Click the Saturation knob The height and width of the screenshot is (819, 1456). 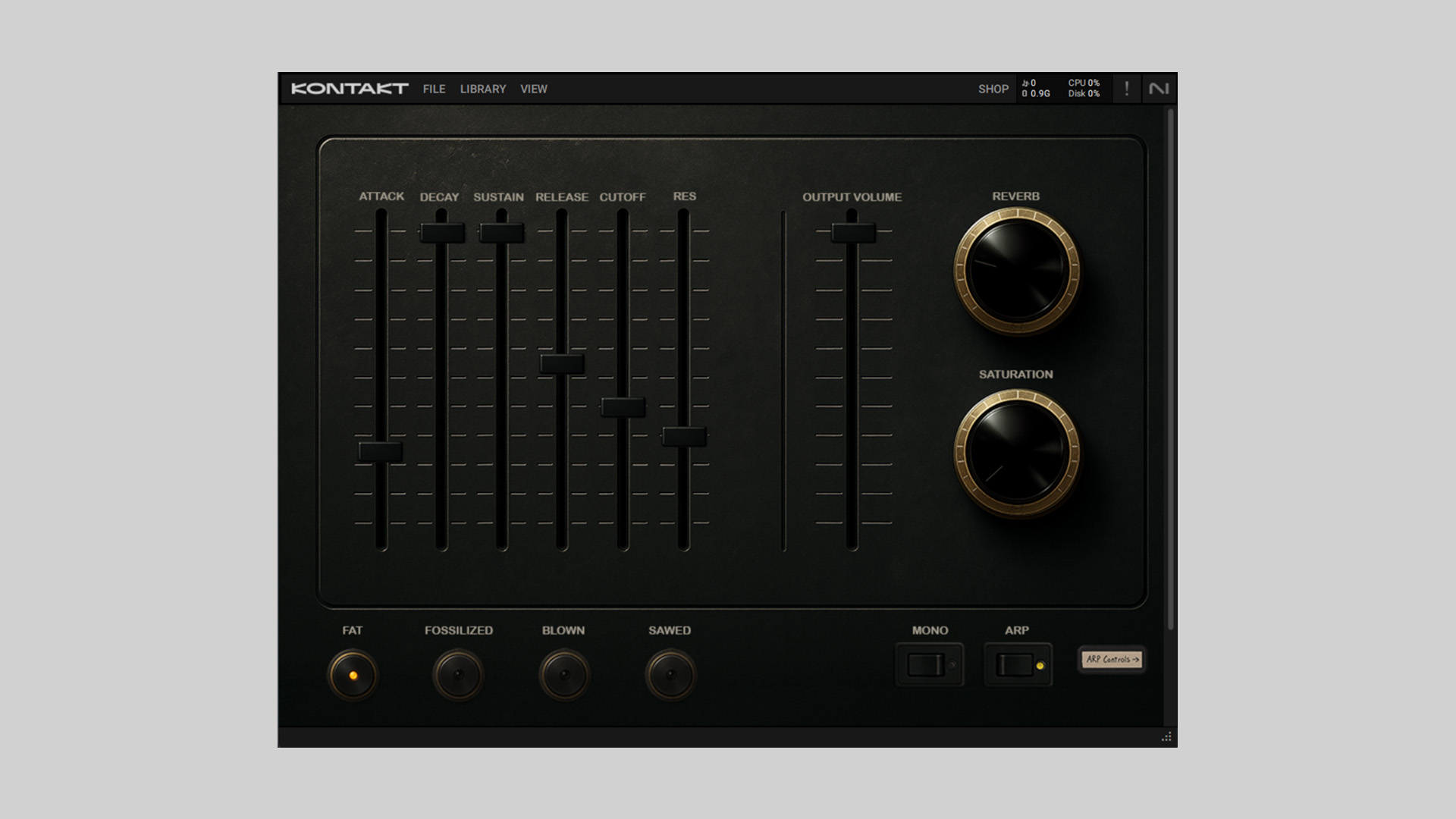[x=1016, y=452]
